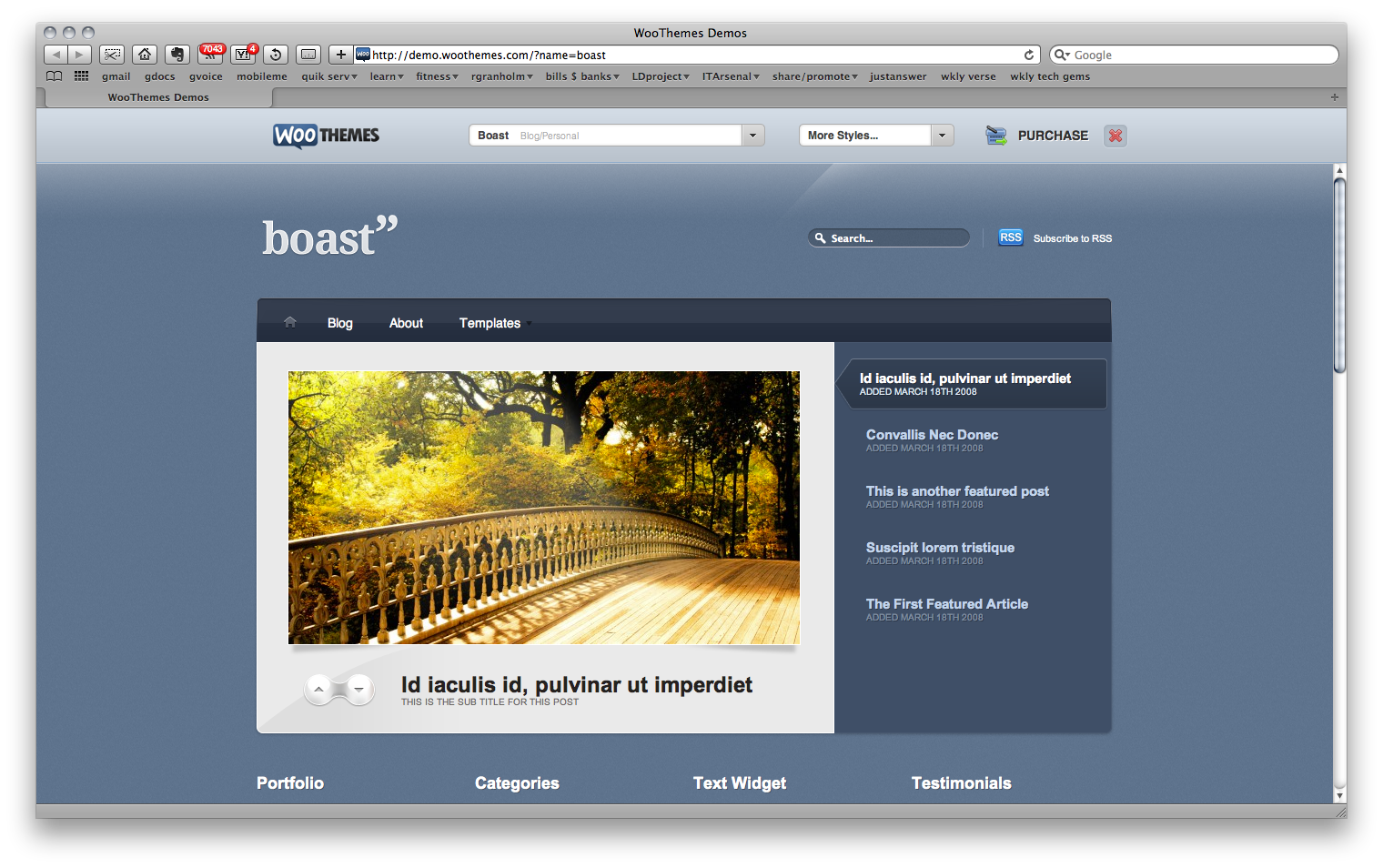Expand the More Styles dropdown
1383x868 pixels.
(x=943, y=135)
